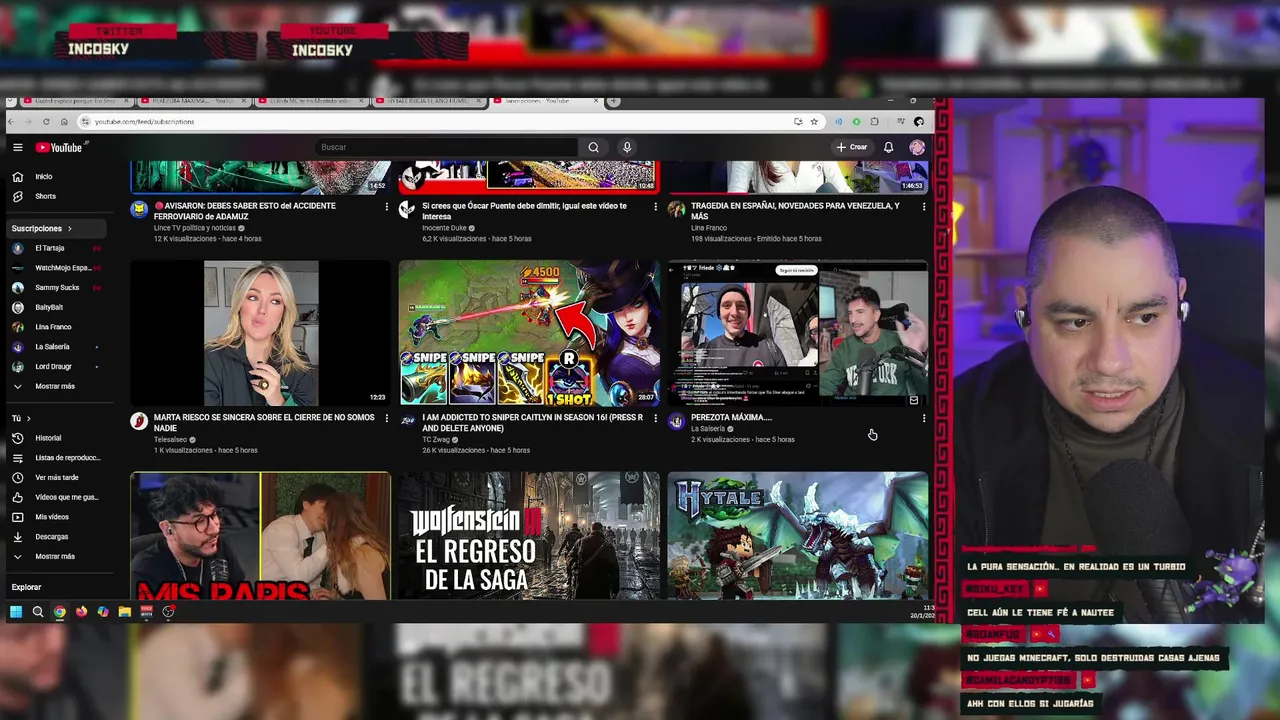Open Historial in sidebar
Image resolution: width=1280 pixels, height=720 pixels.
58,438
